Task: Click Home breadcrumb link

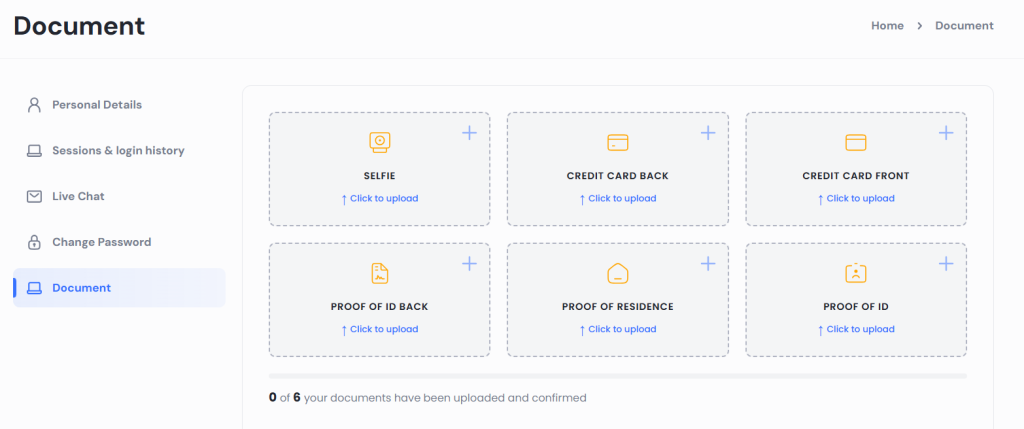Action: (x=887, y=26)
